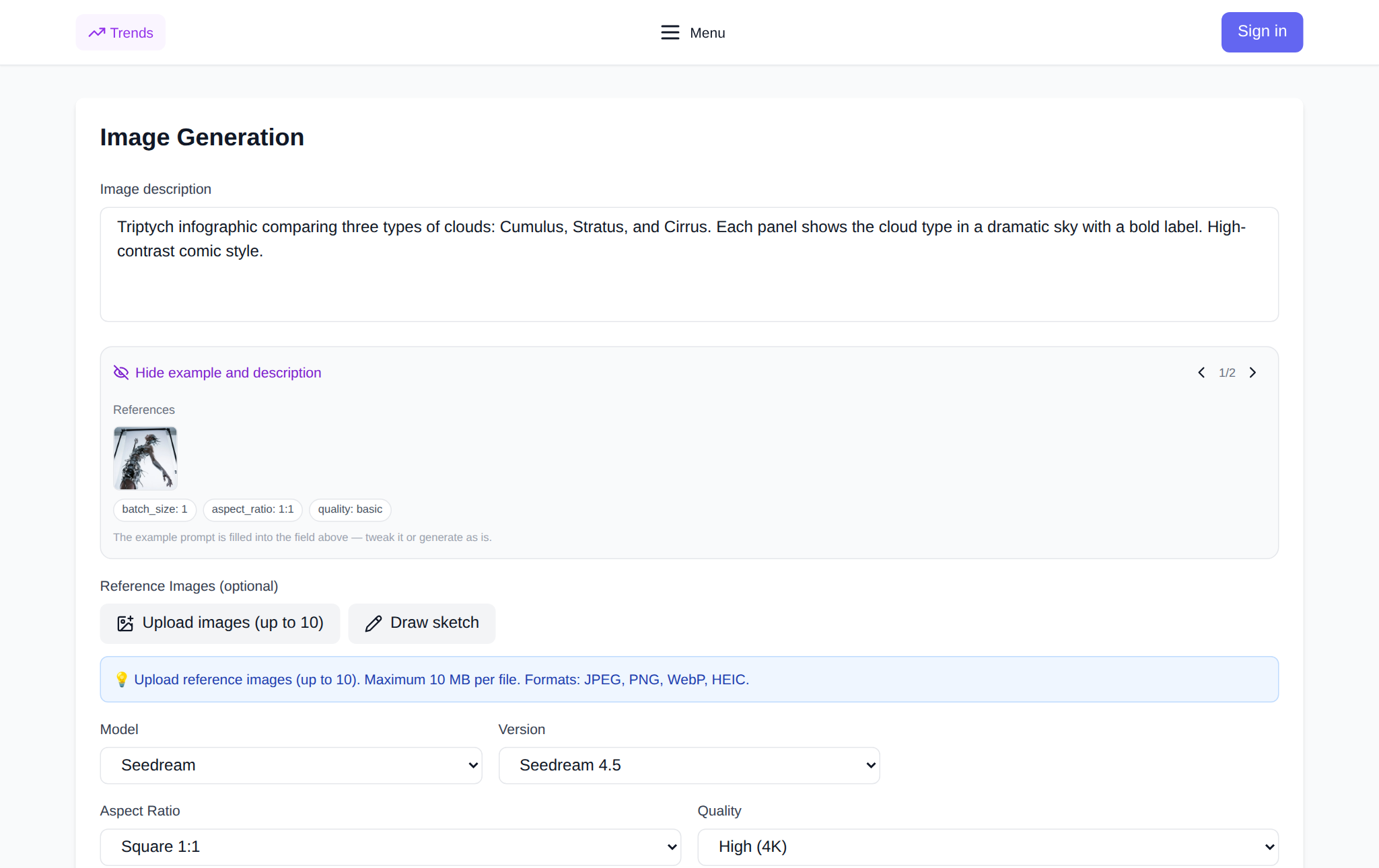Go to previous example with left chevron
The width and height of the screenshot is (1379, 868).
[x=1201, y=373]
